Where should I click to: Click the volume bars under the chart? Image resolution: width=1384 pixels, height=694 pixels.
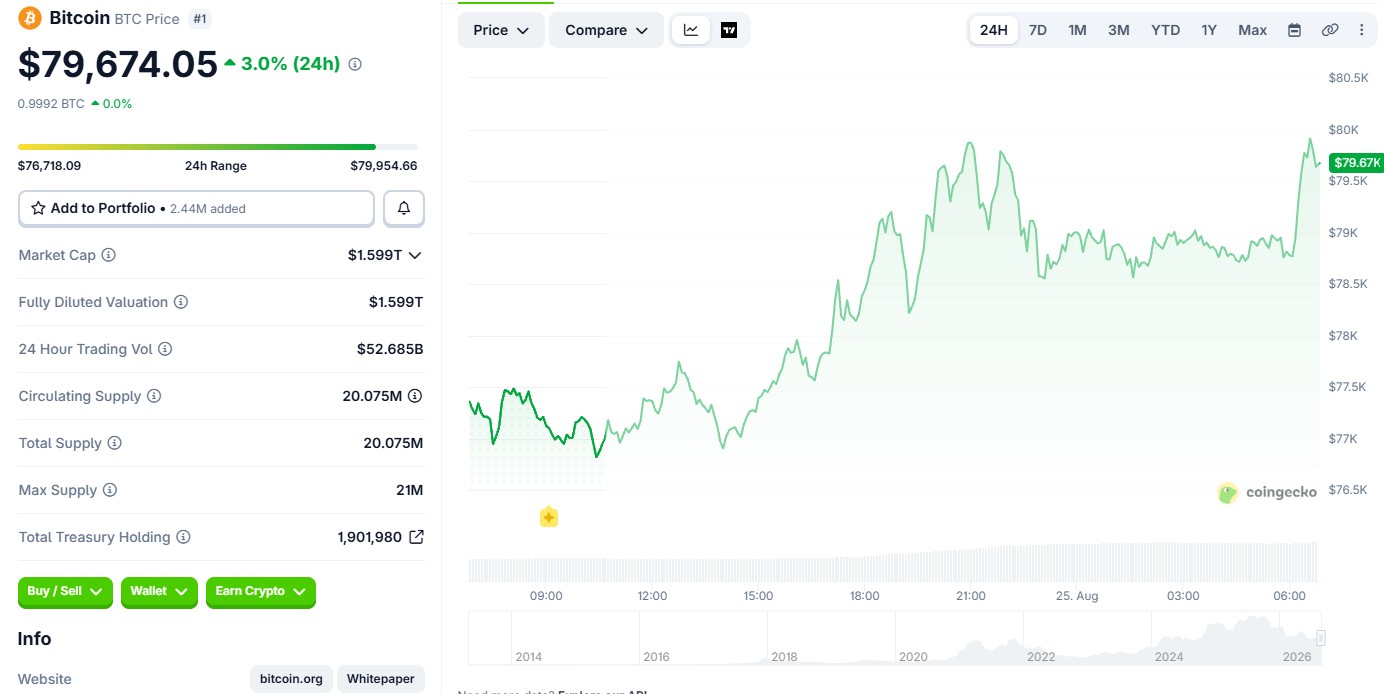click(893, 562)
